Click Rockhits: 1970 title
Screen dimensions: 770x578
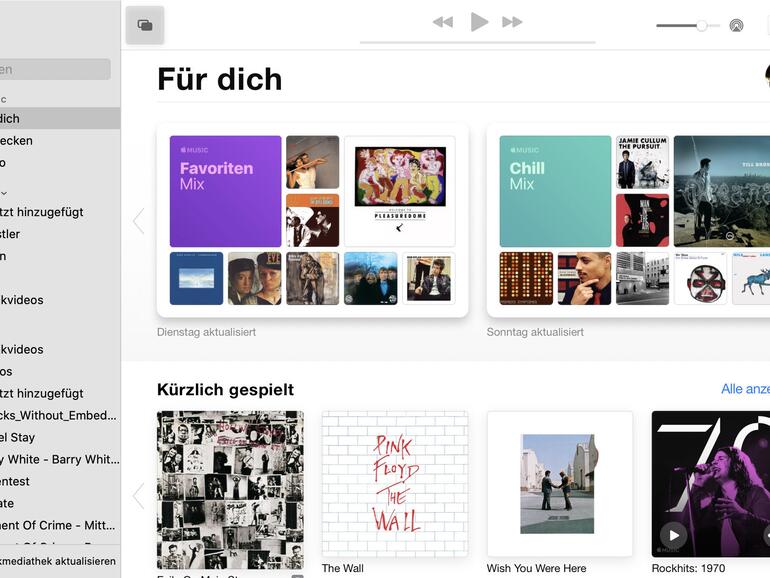click(x=688, y=568)
